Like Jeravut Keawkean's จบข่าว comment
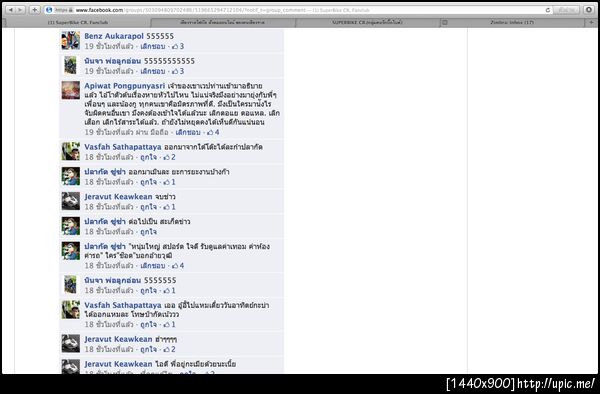The height and width of the screenshot is (394, 600). coord(148,207)
